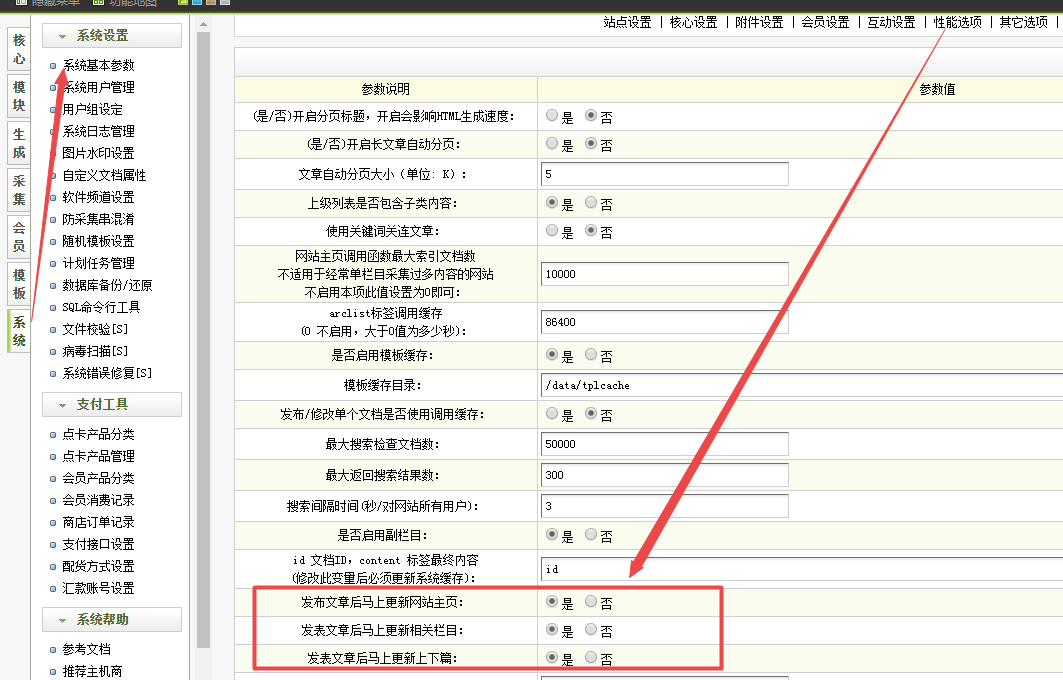The height and width of the screenshot is (680, 1063).
Task: Click the 搜索间隔时间 input field
Action: tap(665, 506)
